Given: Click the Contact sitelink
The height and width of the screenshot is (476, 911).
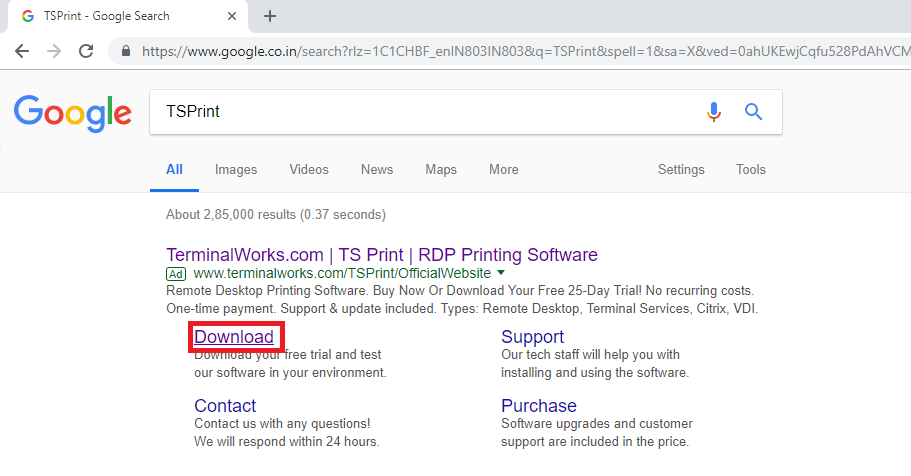Looking at the screenshot, I should click(225, 405).
